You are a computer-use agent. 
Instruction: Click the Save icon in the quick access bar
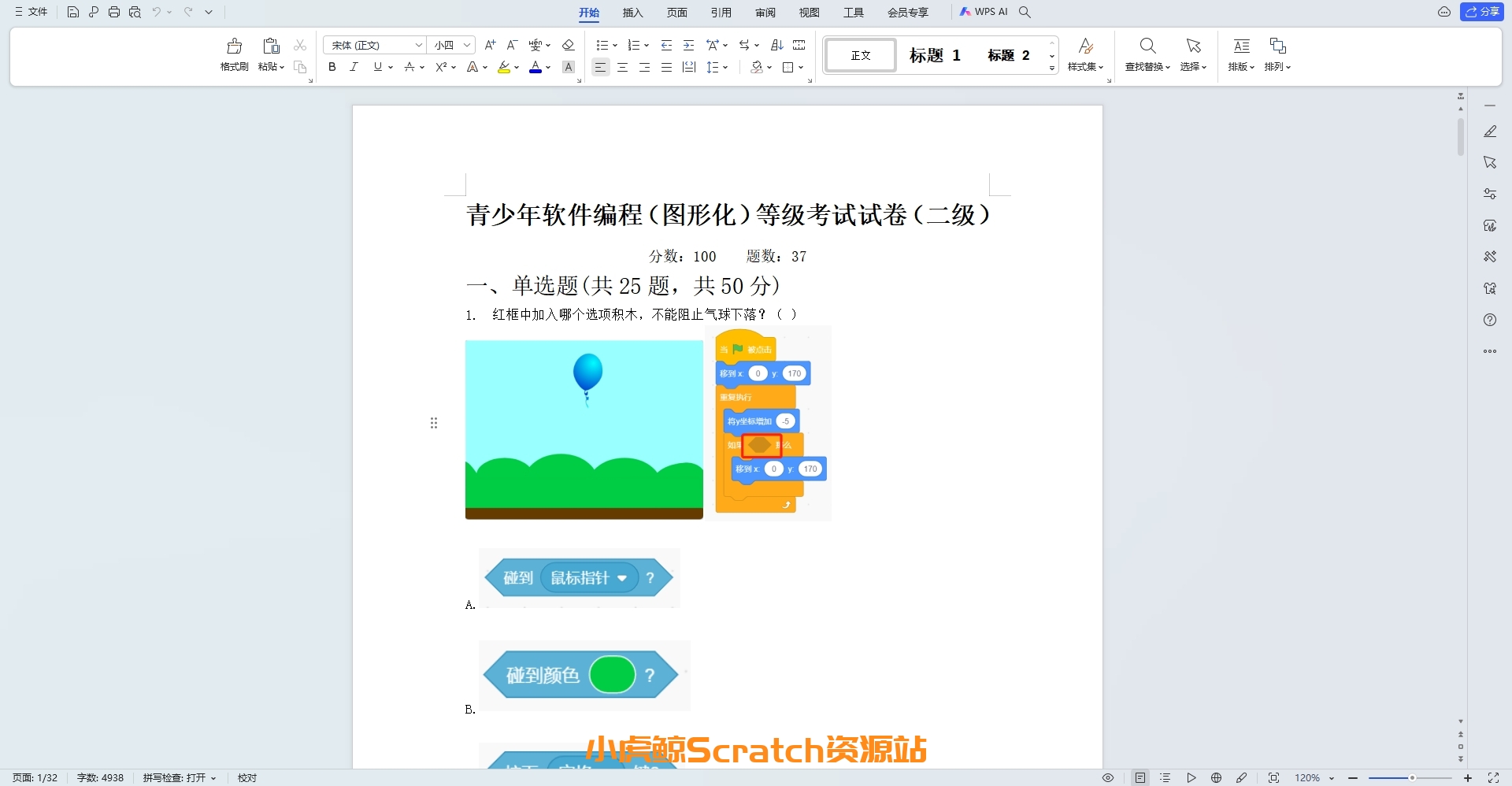[72, 12]
